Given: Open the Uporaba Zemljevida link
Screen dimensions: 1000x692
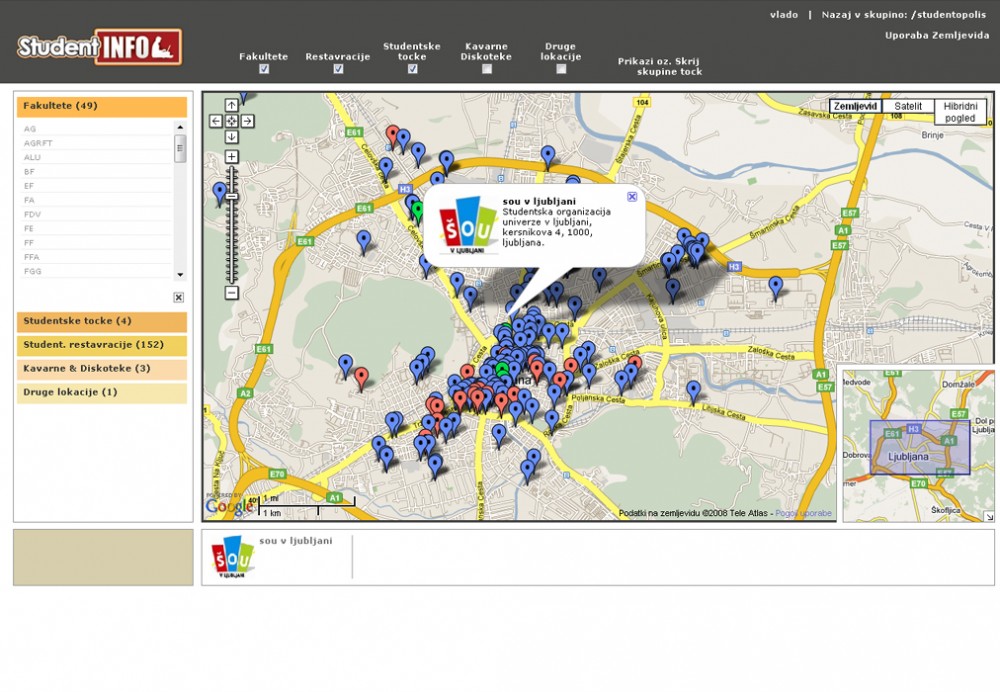Looking at the screenshot, I should 936,36.
